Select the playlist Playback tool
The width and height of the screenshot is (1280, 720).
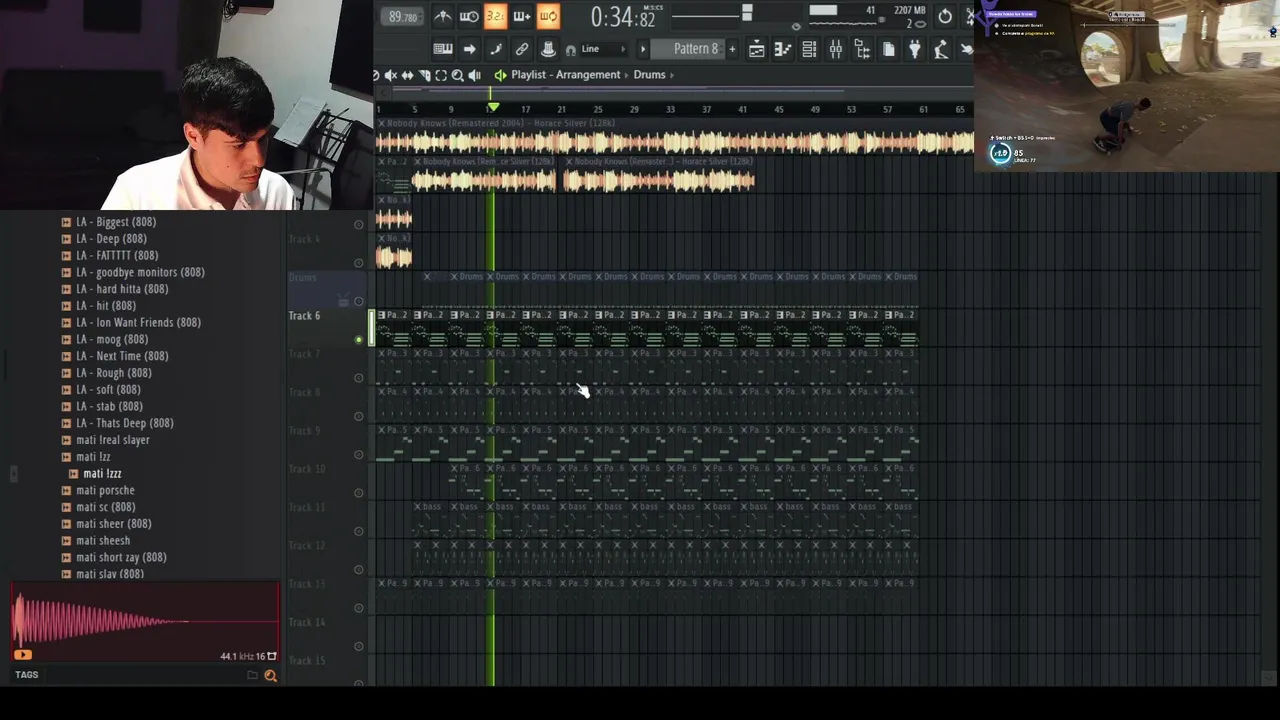pos(475,75)
